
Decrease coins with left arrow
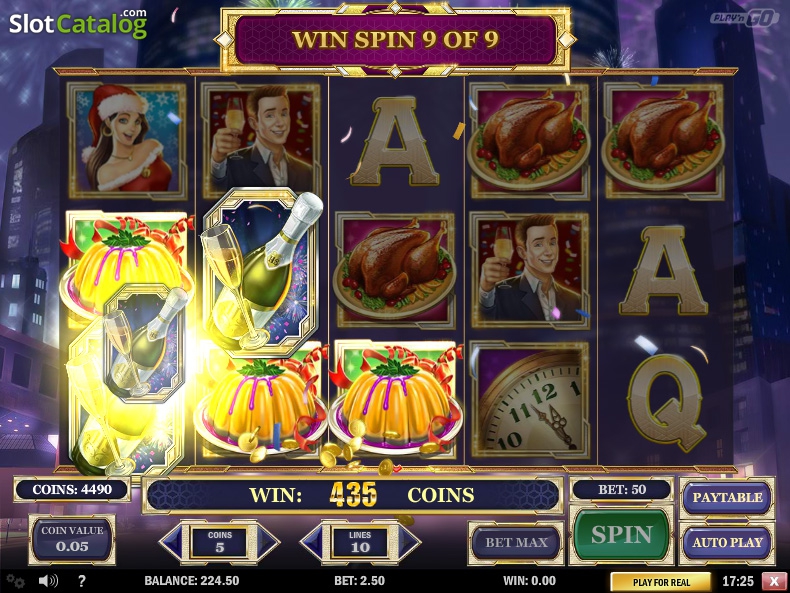pyautogui.click(x=172, y=542)
